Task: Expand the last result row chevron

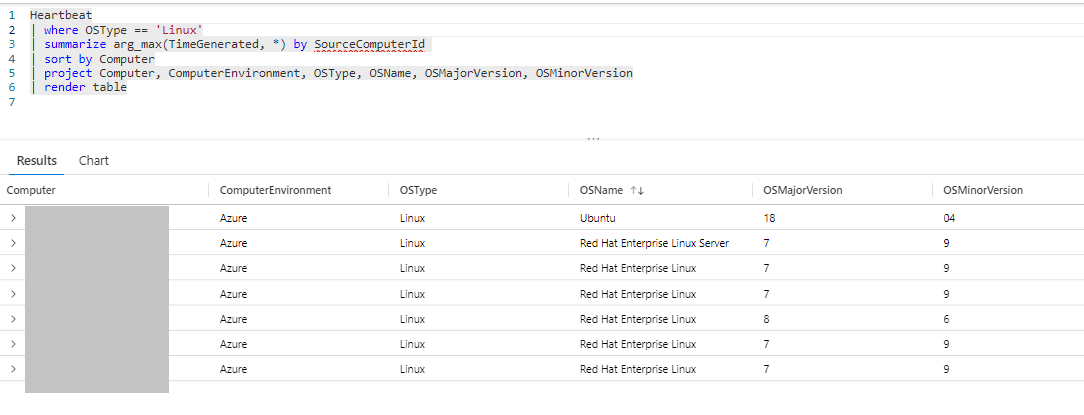Action: 13,369
